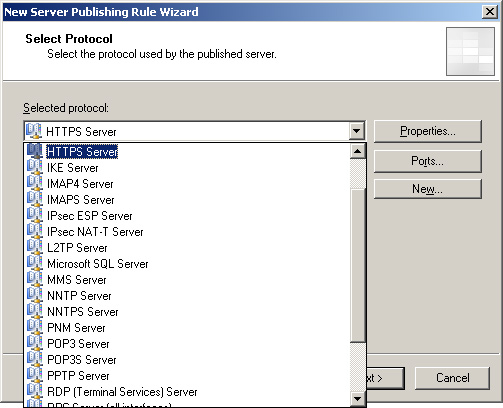This screenshot has width=503, height=408.
Task: Click the L2TP Server protocol icon
Action: [35, 247]
